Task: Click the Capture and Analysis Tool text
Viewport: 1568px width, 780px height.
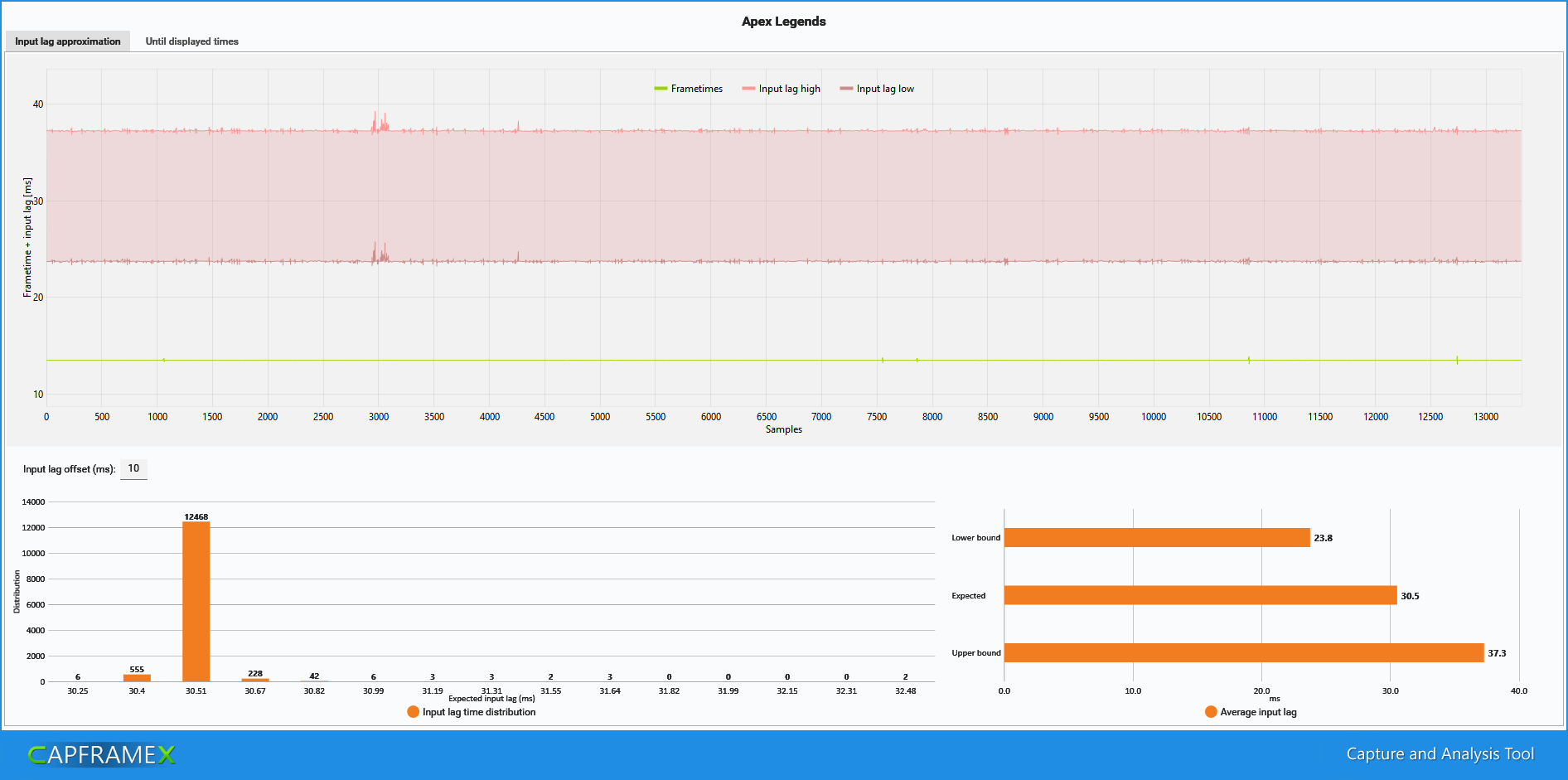Action: (1440, 754)
